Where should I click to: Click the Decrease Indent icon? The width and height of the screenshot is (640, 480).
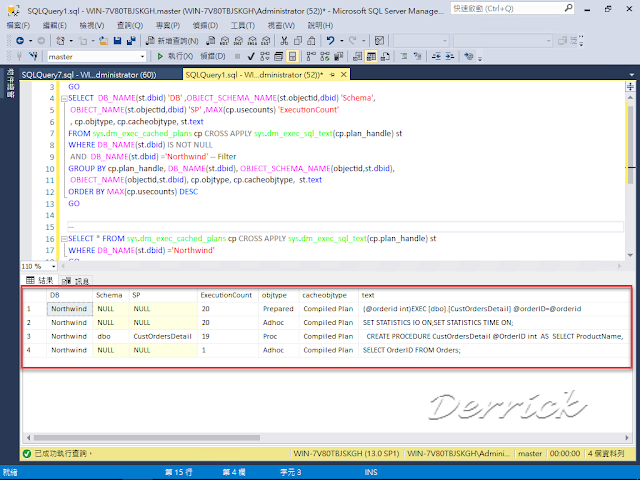pos(436,56)
